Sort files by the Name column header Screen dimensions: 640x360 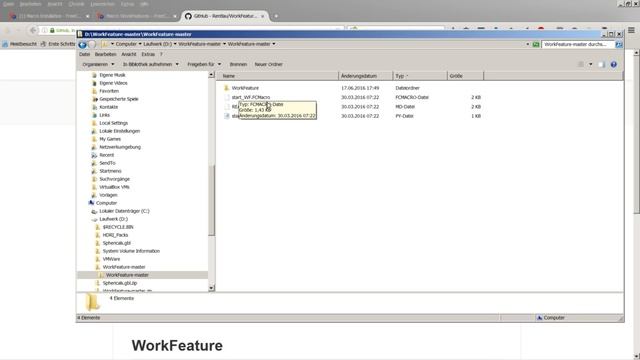pos(277,76)
